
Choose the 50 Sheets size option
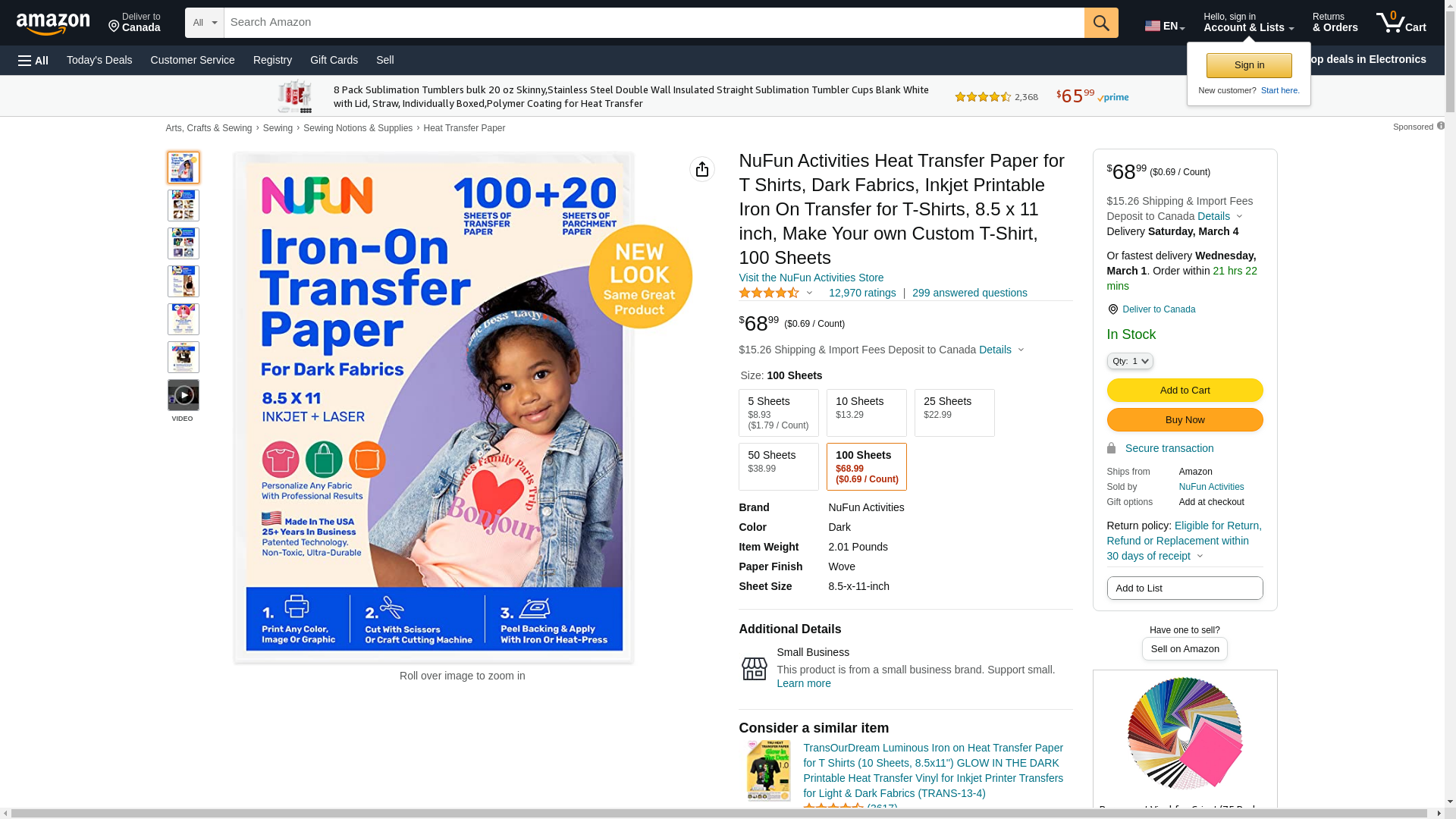coord(779,467)
